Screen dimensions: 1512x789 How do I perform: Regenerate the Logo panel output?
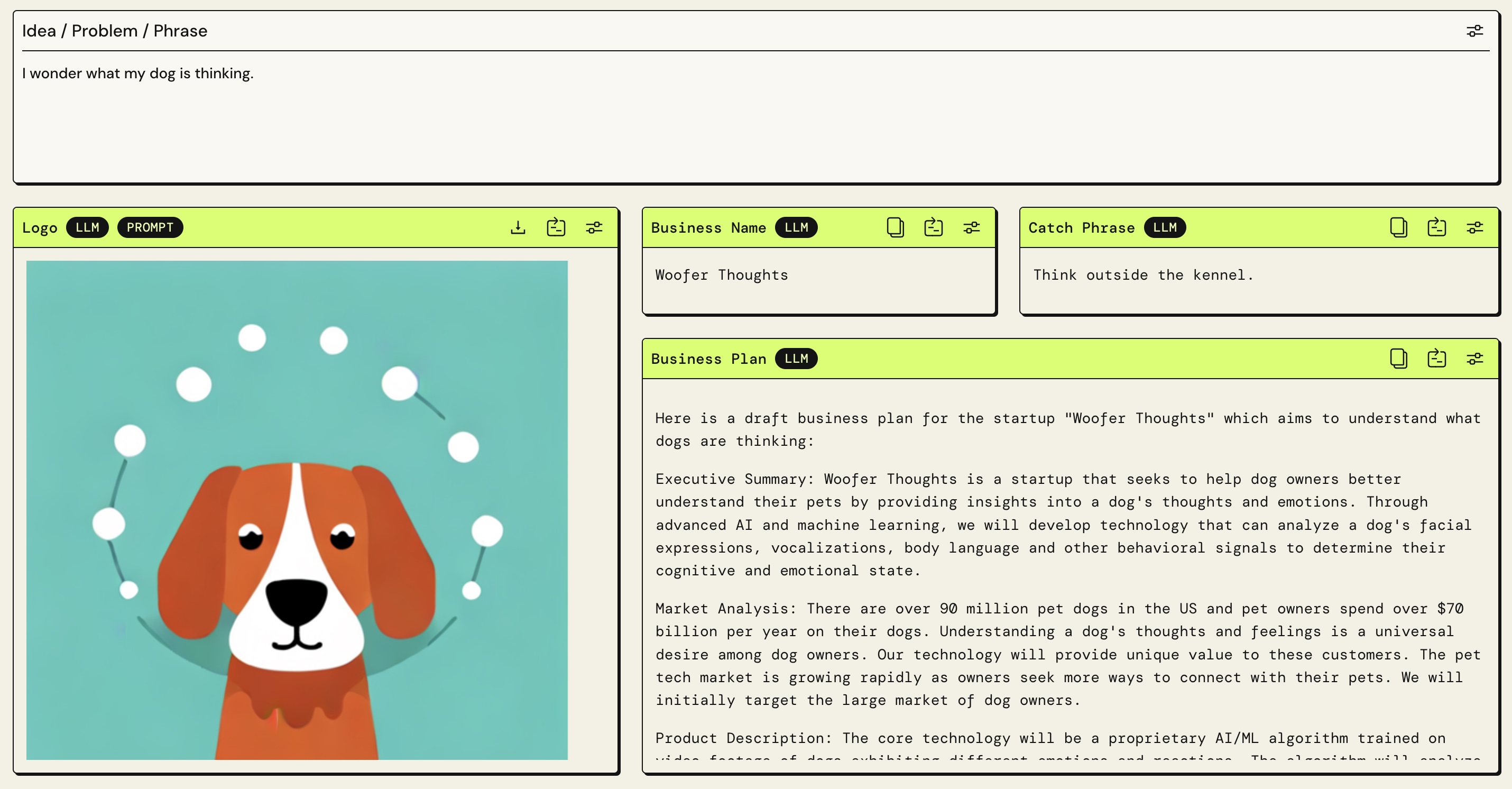[x=555, y=227]
